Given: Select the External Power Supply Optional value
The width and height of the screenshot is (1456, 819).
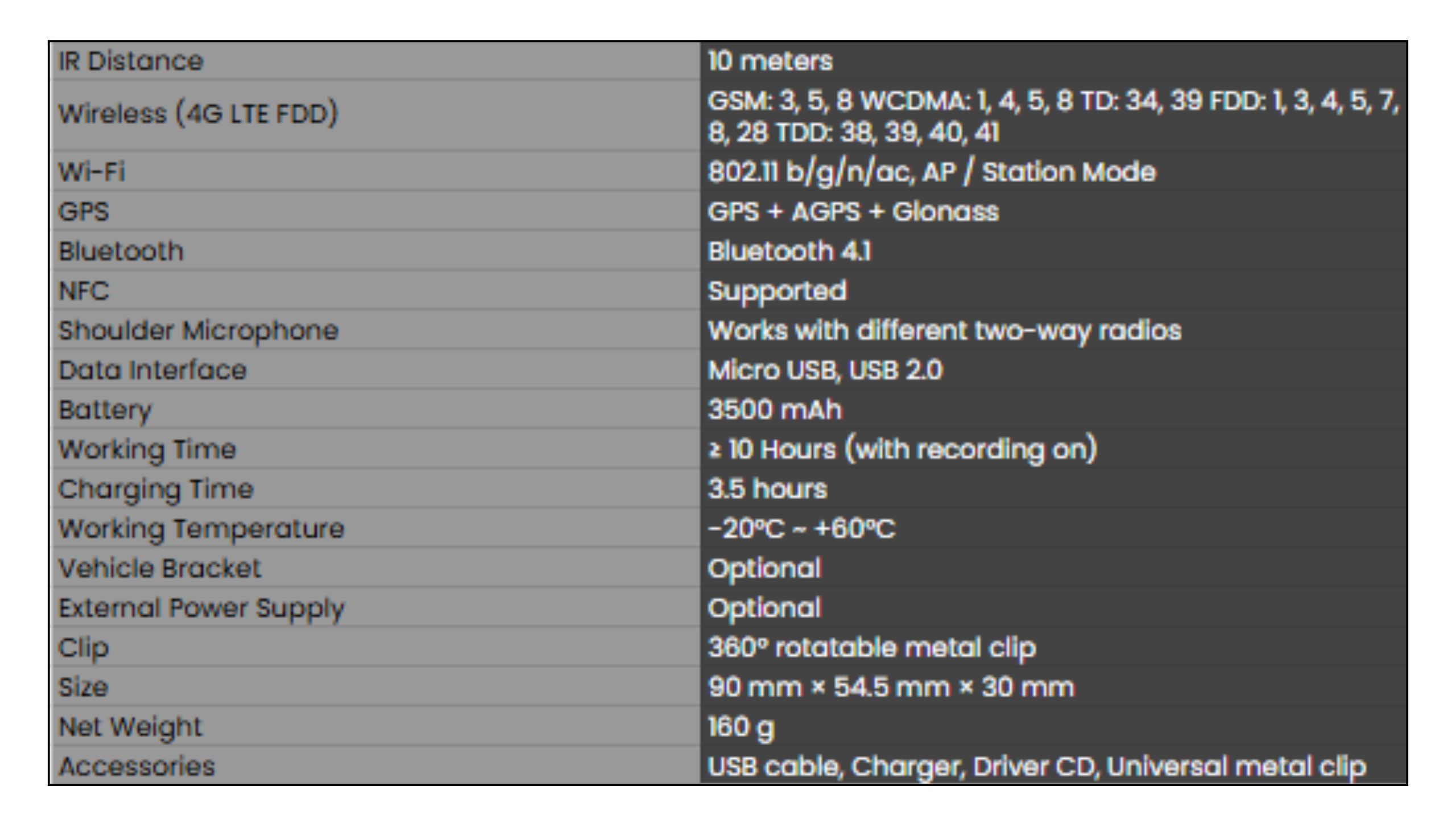Looking at the screenshot, I should click(764, 608).
